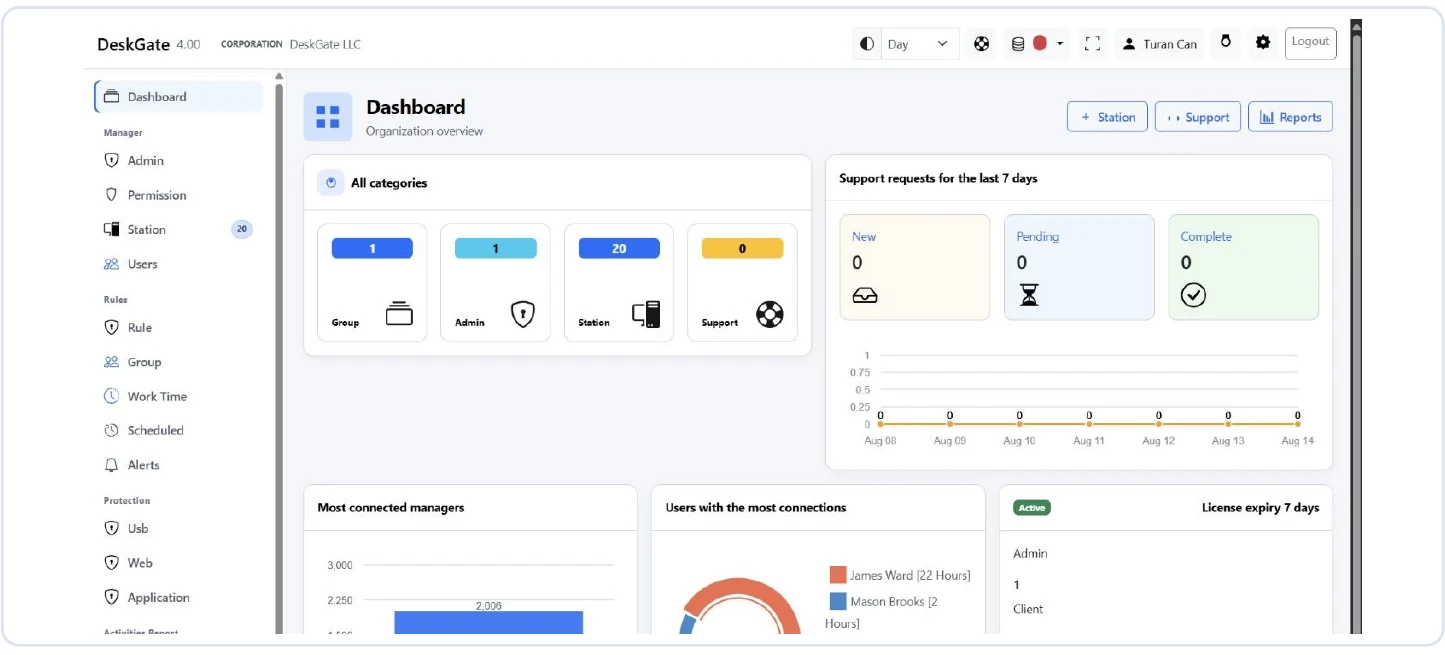Click the Pending hourglass icon

click(1029, 294)
